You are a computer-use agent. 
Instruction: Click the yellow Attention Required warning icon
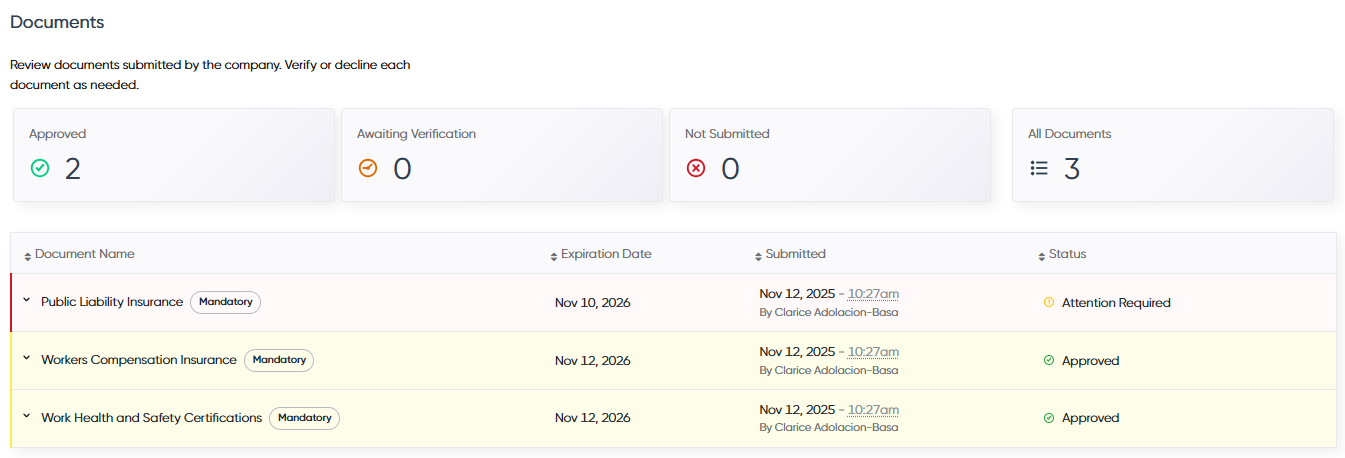tap(1049, 302)
